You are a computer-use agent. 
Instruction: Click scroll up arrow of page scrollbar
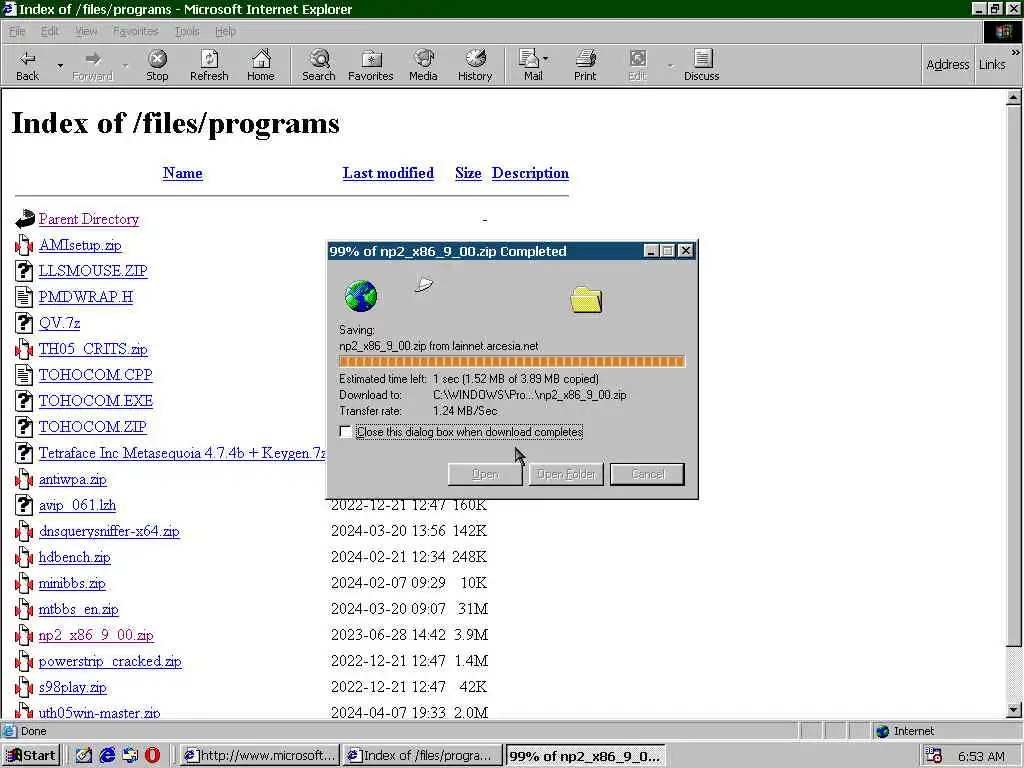pos(1013,97)
